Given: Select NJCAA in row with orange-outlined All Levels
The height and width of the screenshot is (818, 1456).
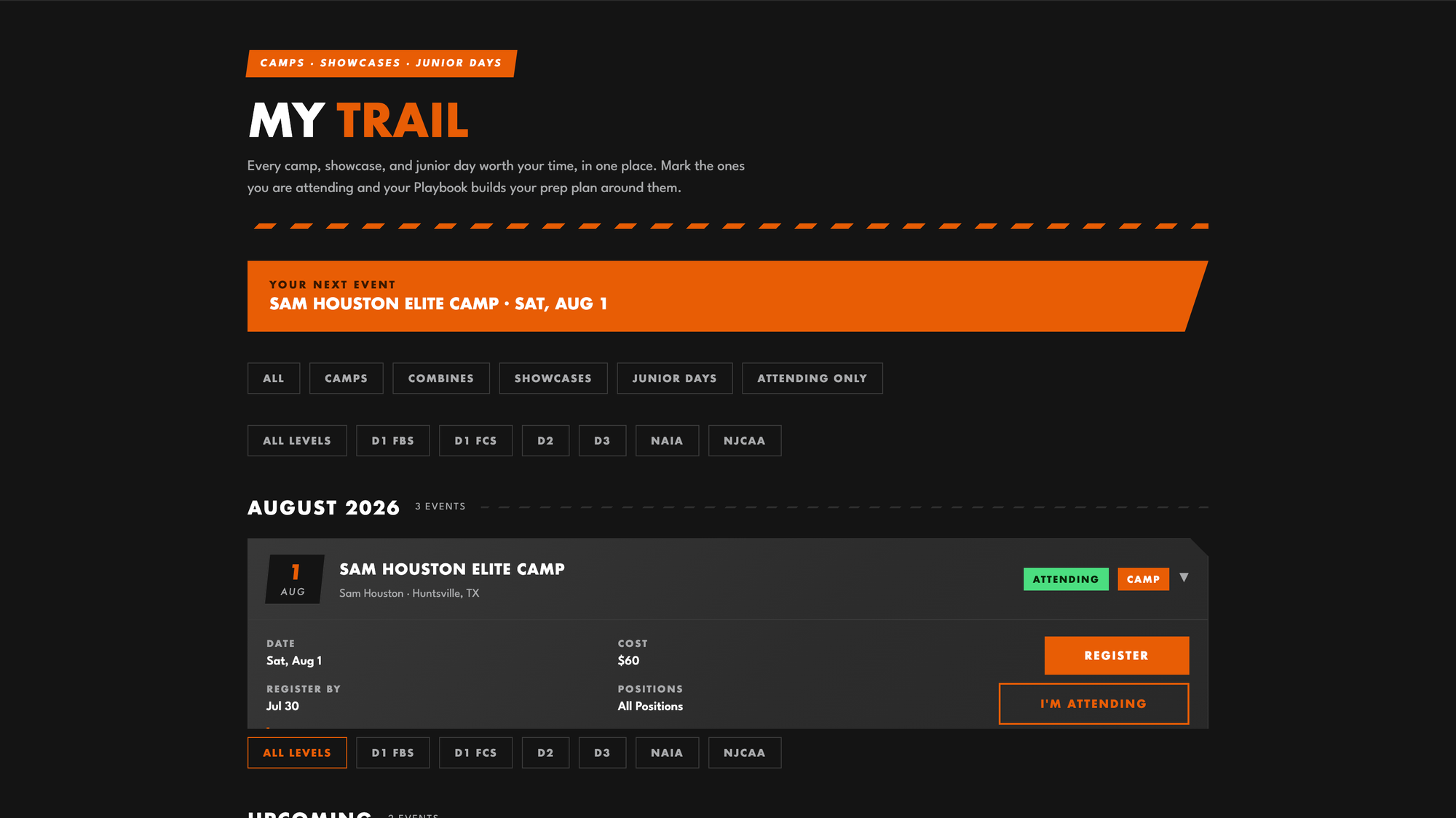Looking at the screenshot, I should (745, 753).
